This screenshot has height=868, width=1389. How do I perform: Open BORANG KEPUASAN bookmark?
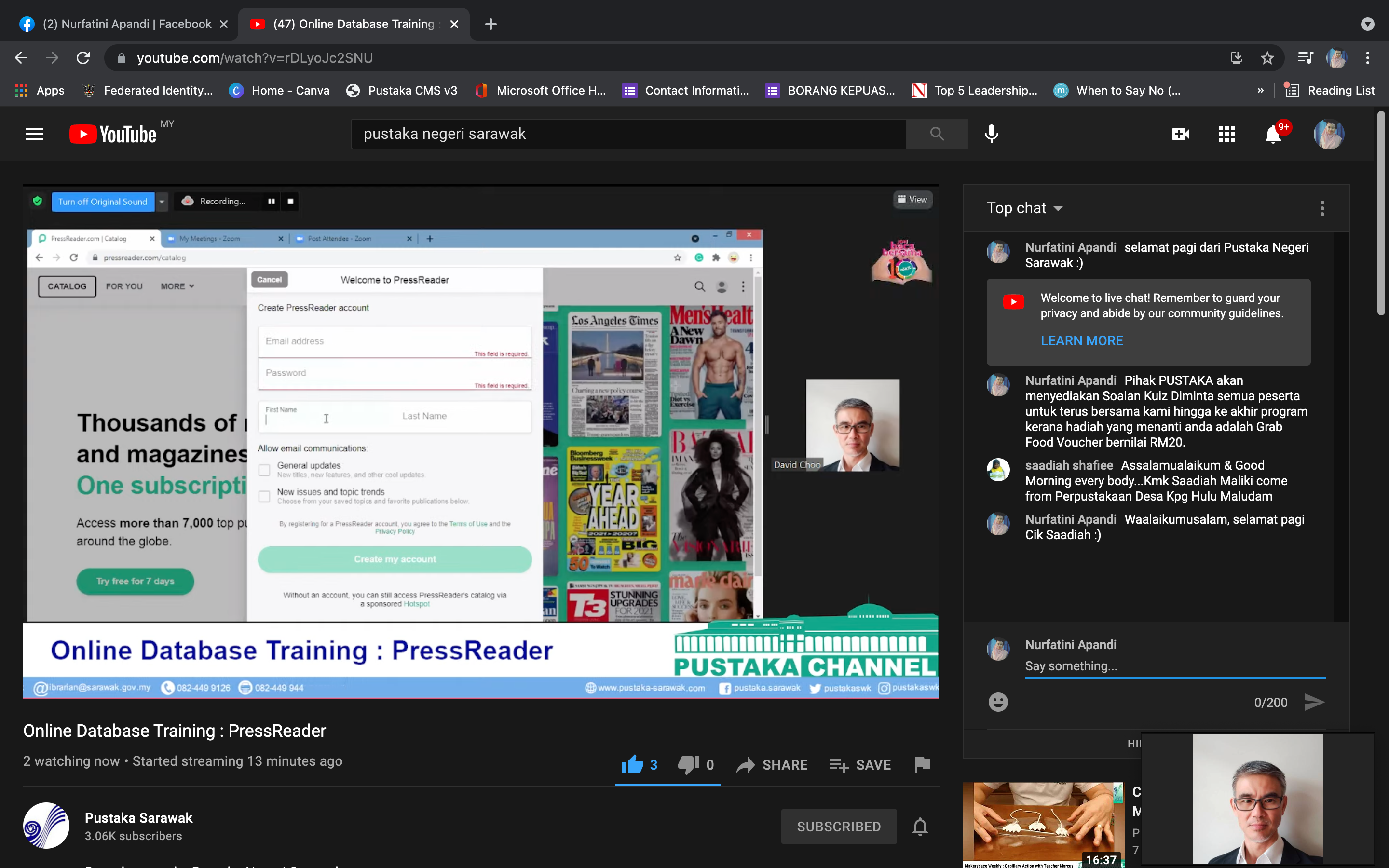830,91
